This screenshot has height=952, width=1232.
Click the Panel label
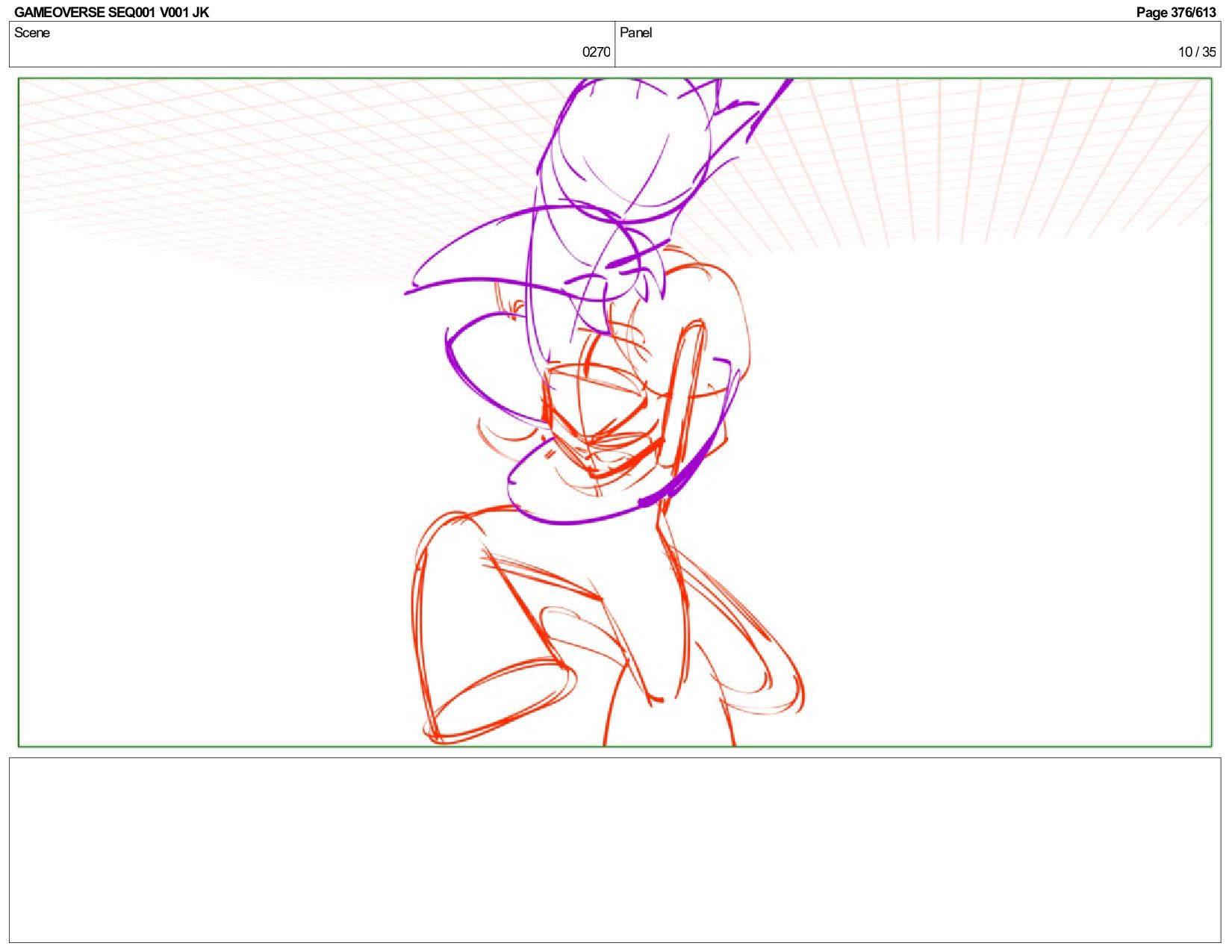(x=636, y=32)
